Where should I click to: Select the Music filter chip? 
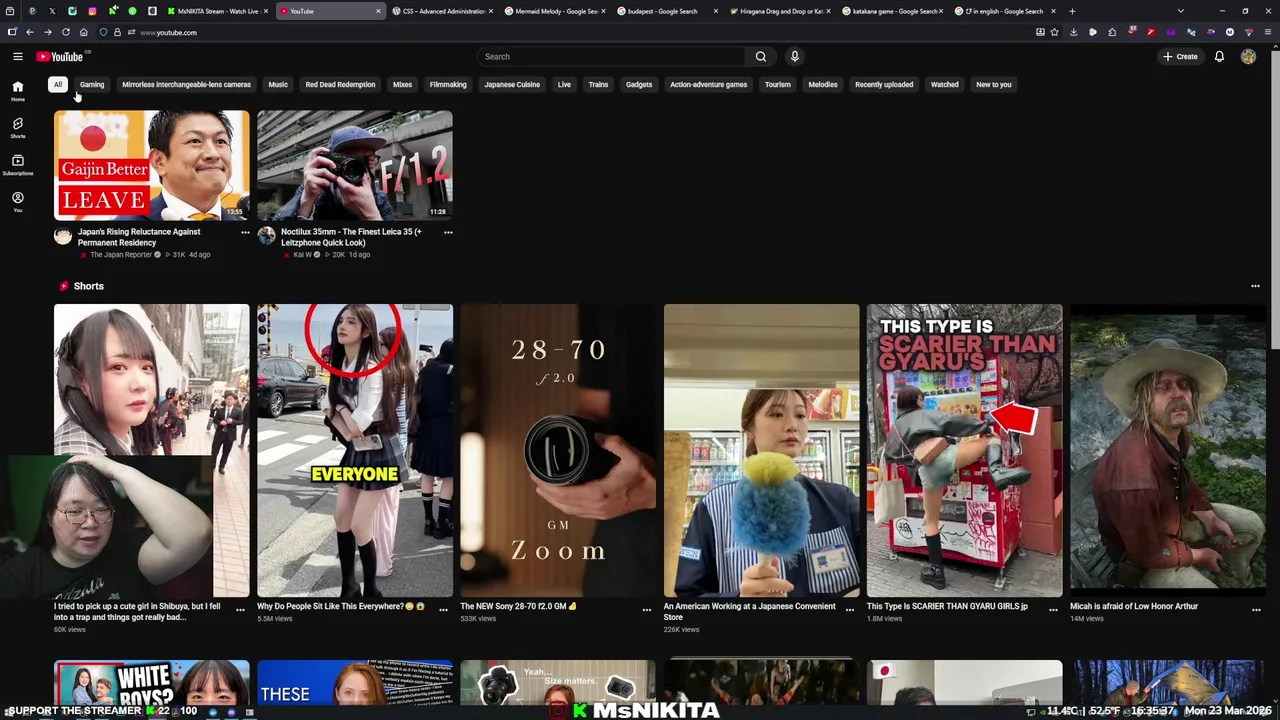278,84
